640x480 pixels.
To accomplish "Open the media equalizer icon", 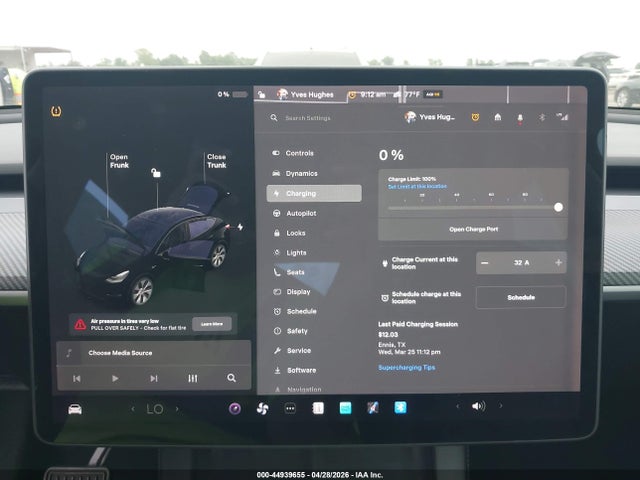I will tap(193, 378).
